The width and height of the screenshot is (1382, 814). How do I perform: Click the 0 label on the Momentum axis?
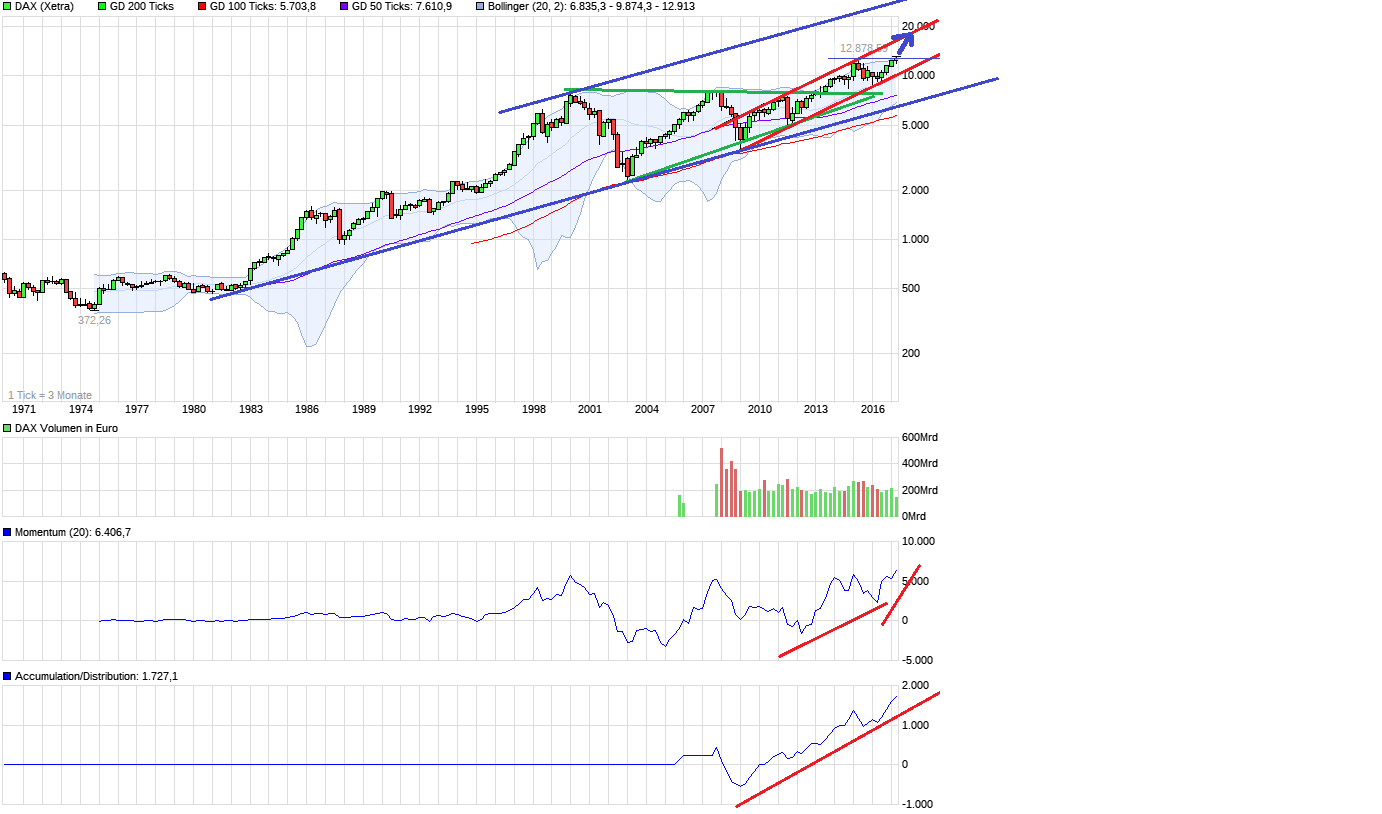(x=905, y=620)
